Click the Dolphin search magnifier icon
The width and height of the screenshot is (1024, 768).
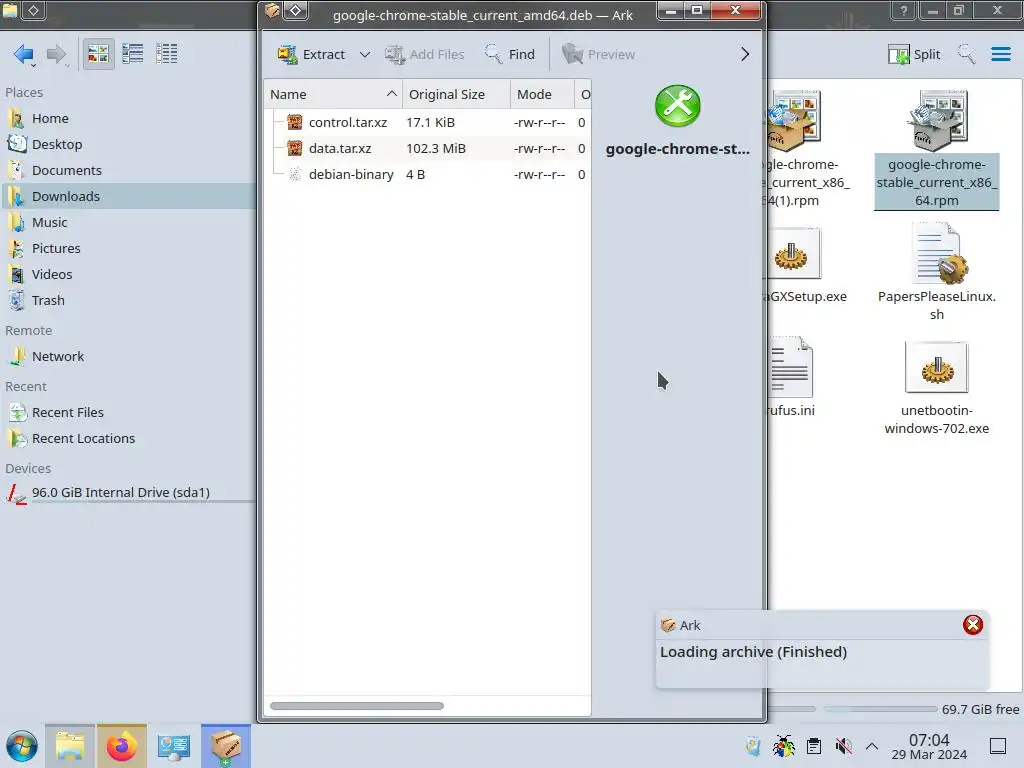click(967, 54)
